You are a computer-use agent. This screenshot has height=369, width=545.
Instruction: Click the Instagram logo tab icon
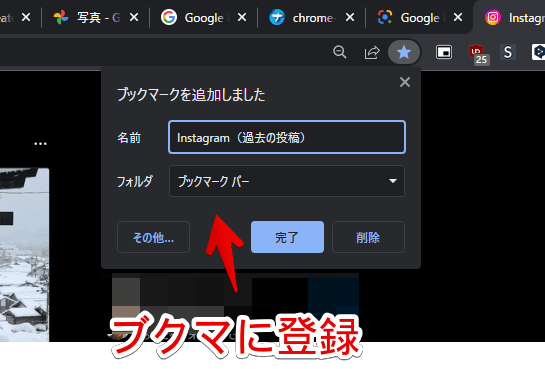(493, 17)
